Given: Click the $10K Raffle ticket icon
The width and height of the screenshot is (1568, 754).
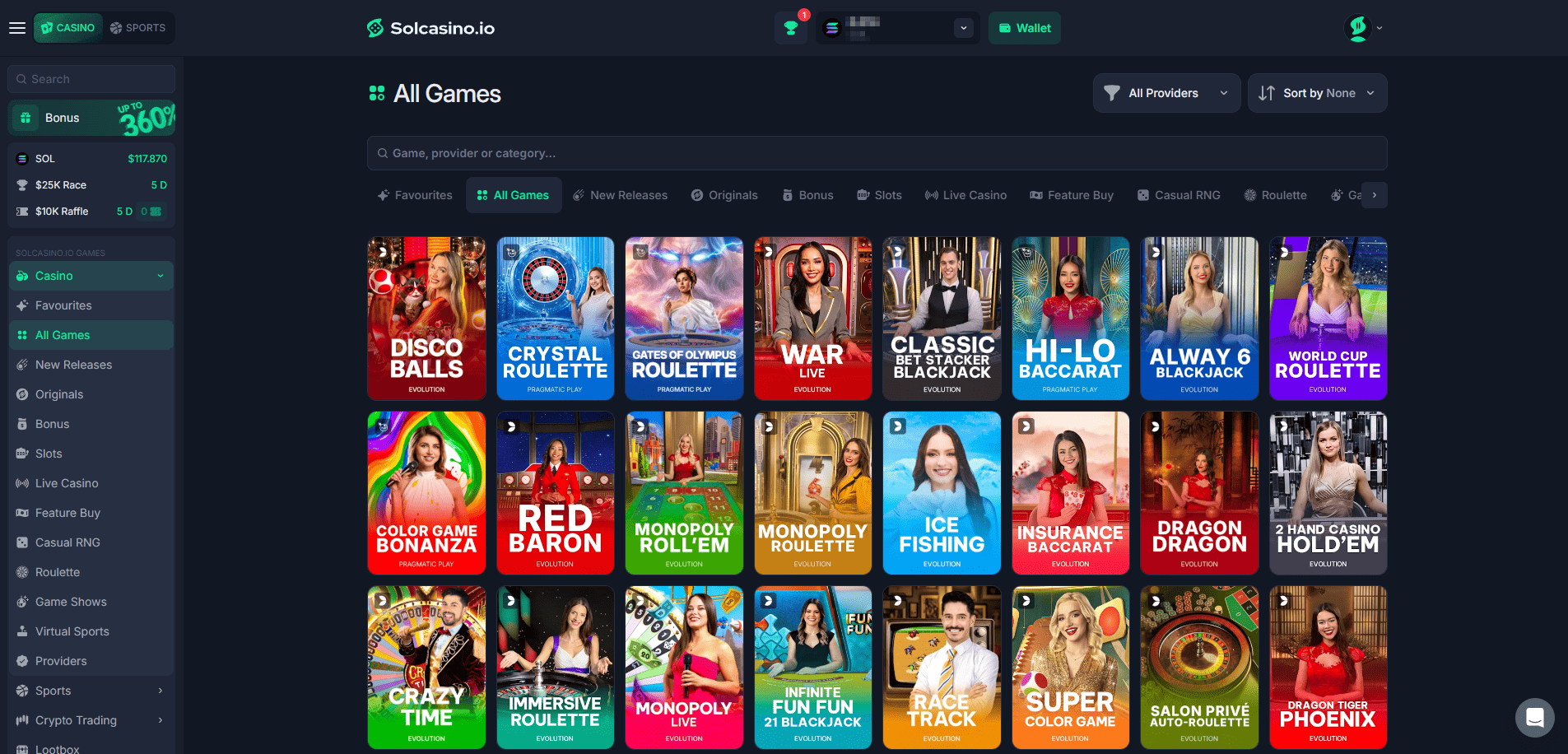Looking at the screenshot, I should tap(22, 212).
